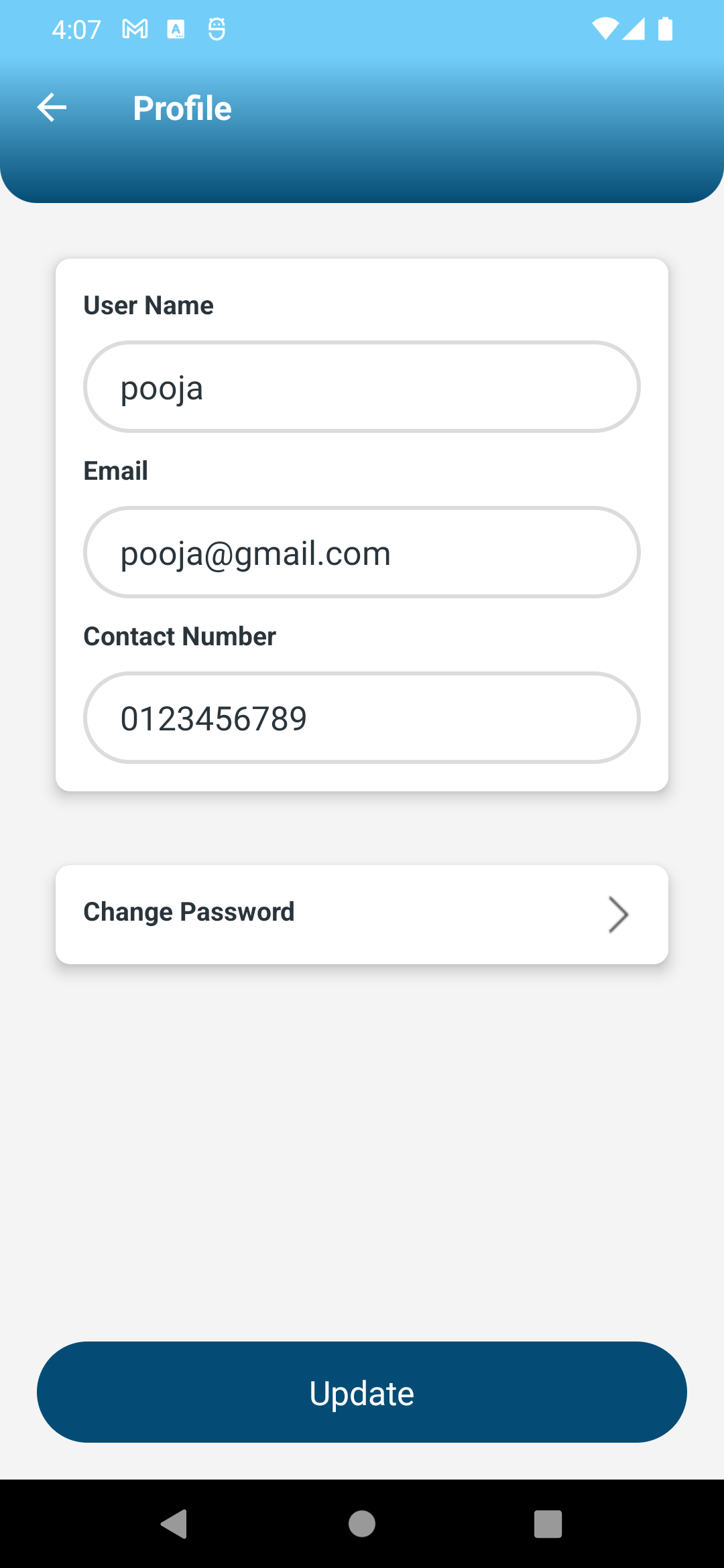Focus the User Name field containing pooja
724x1568 pixels.
362,387
